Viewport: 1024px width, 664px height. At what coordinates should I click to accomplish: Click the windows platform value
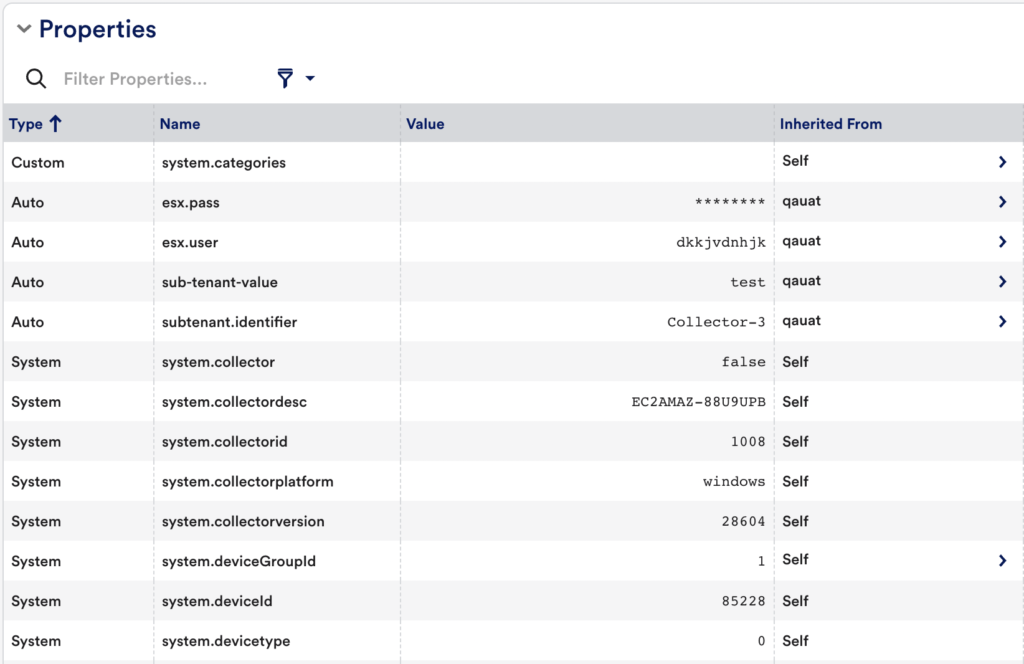[734, 481]
